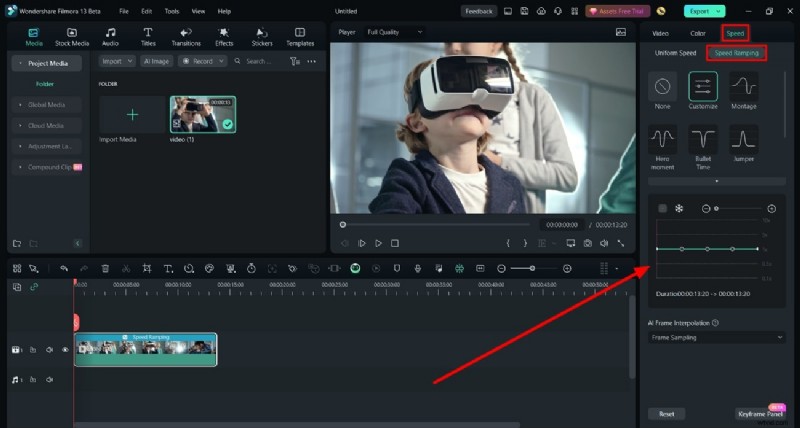Image resolution: width=800 pixels, height=428 pixels.
Task: Select the Speed Ramping timeline clip
Action: pyautogui.click(x=146, y=349)
